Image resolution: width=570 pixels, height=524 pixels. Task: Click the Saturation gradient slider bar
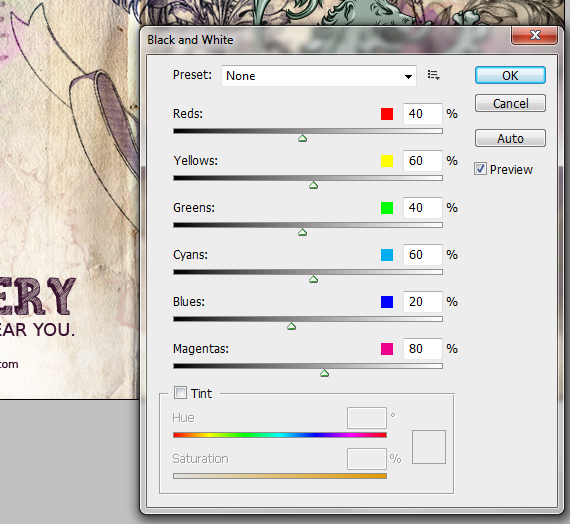tap(280, 476)
